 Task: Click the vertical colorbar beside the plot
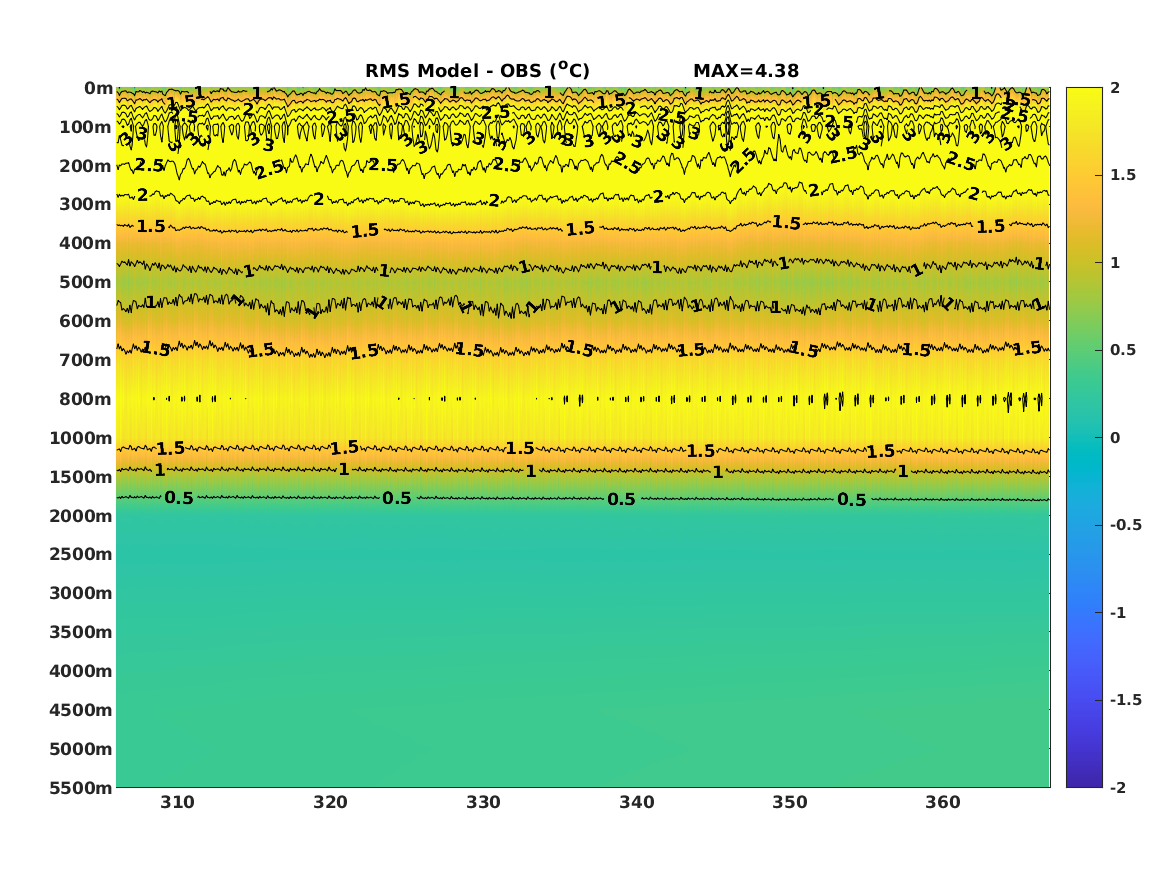pos(1084,438)
